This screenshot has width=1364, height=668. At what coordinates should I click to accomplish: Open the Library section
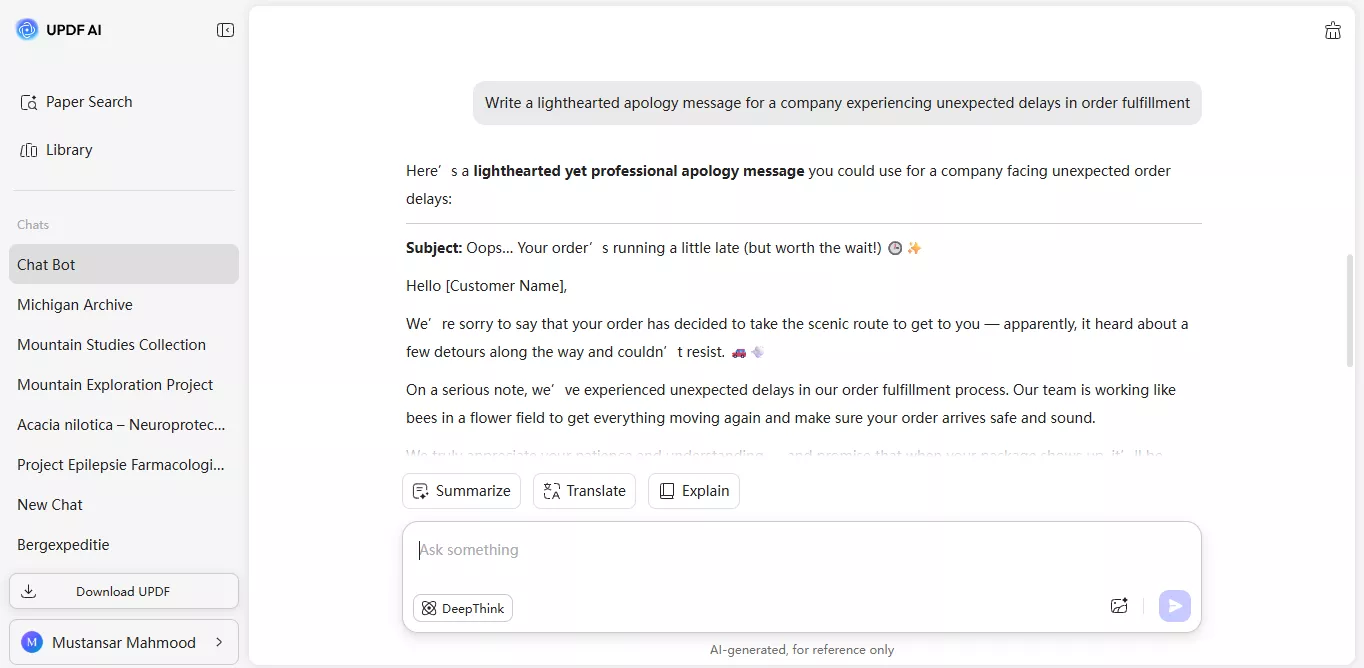point(67,149)
